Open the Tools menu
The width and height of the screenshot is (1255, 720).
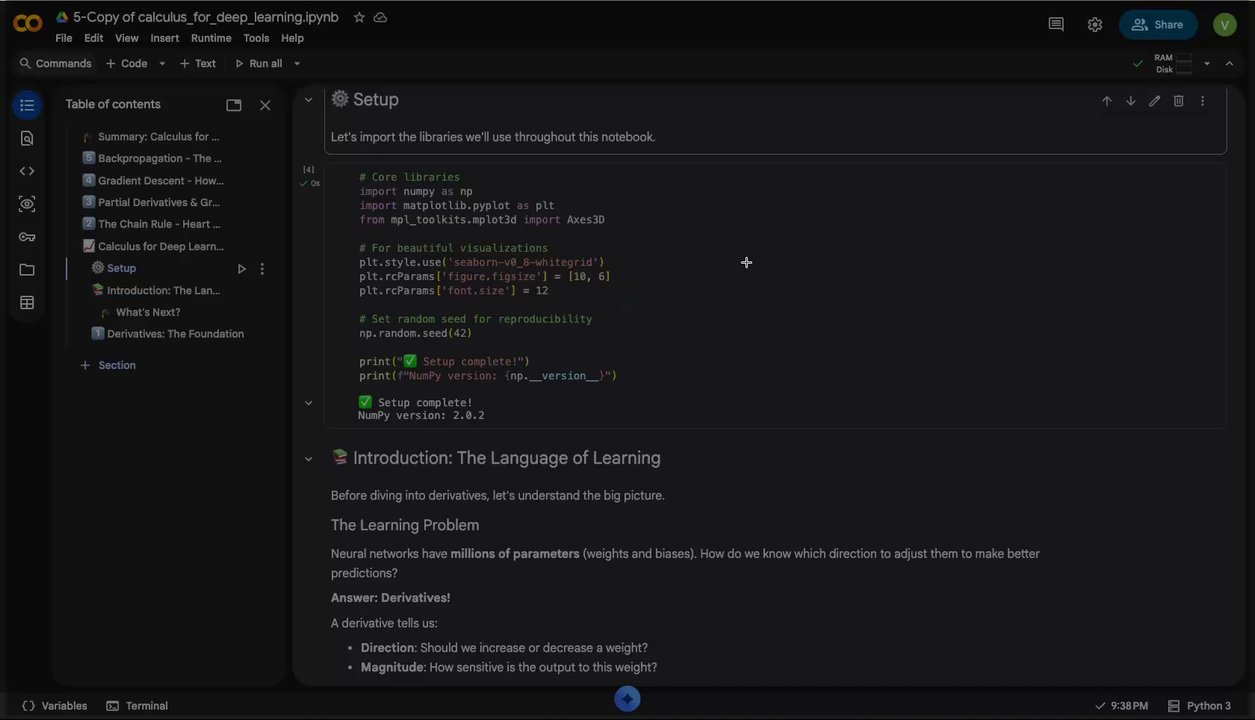click(256, 38)
